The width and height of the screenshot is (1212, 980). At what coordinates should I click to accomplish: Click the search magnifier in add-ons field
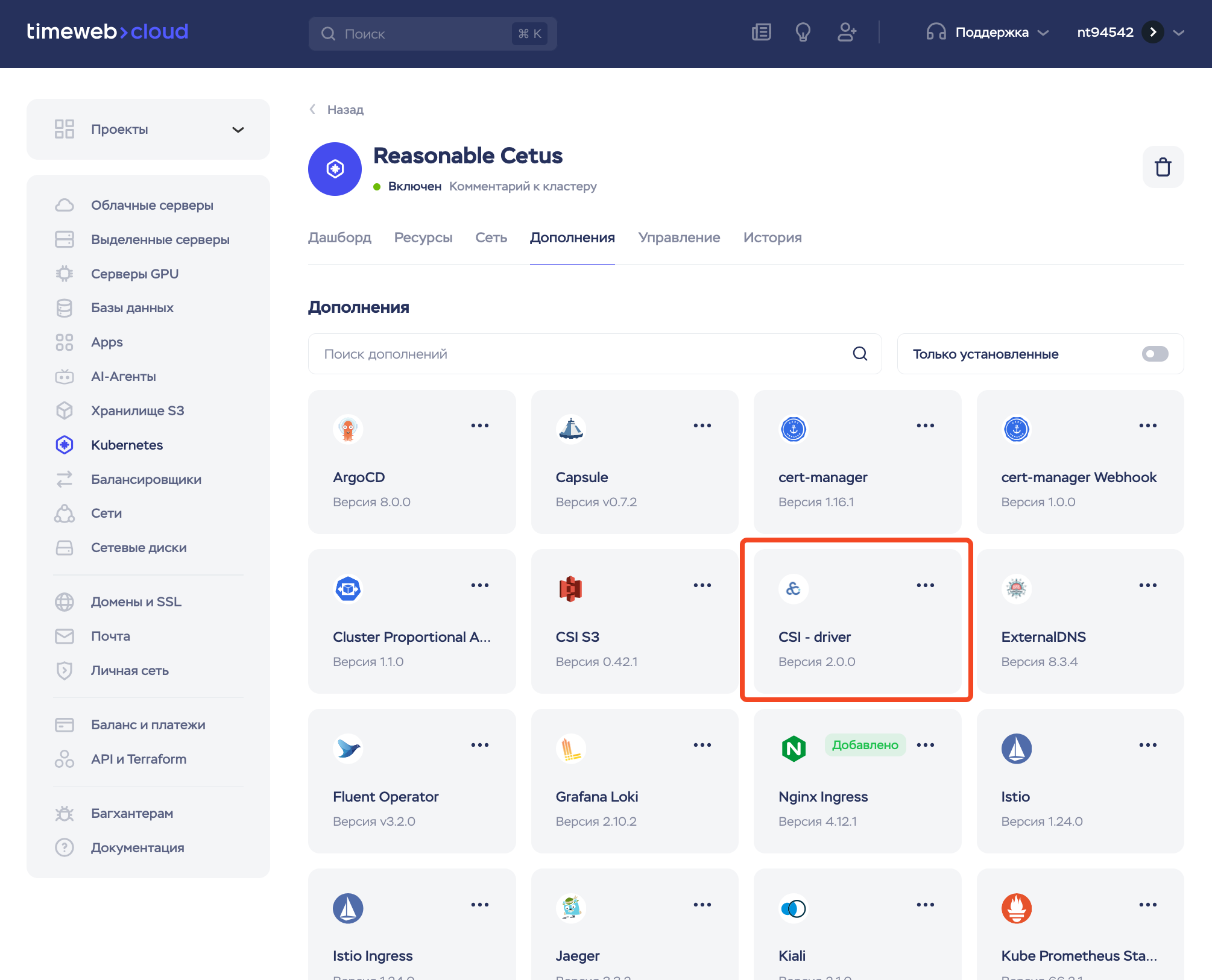860,354
